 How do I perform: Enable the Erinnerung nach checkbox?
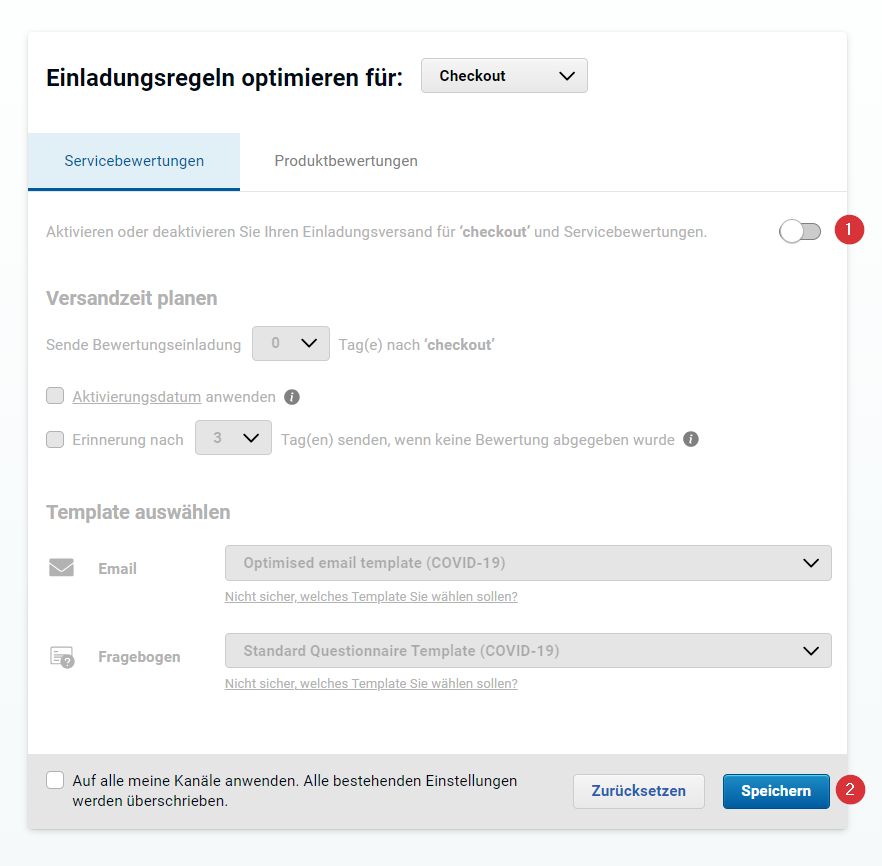coord(55,439)
